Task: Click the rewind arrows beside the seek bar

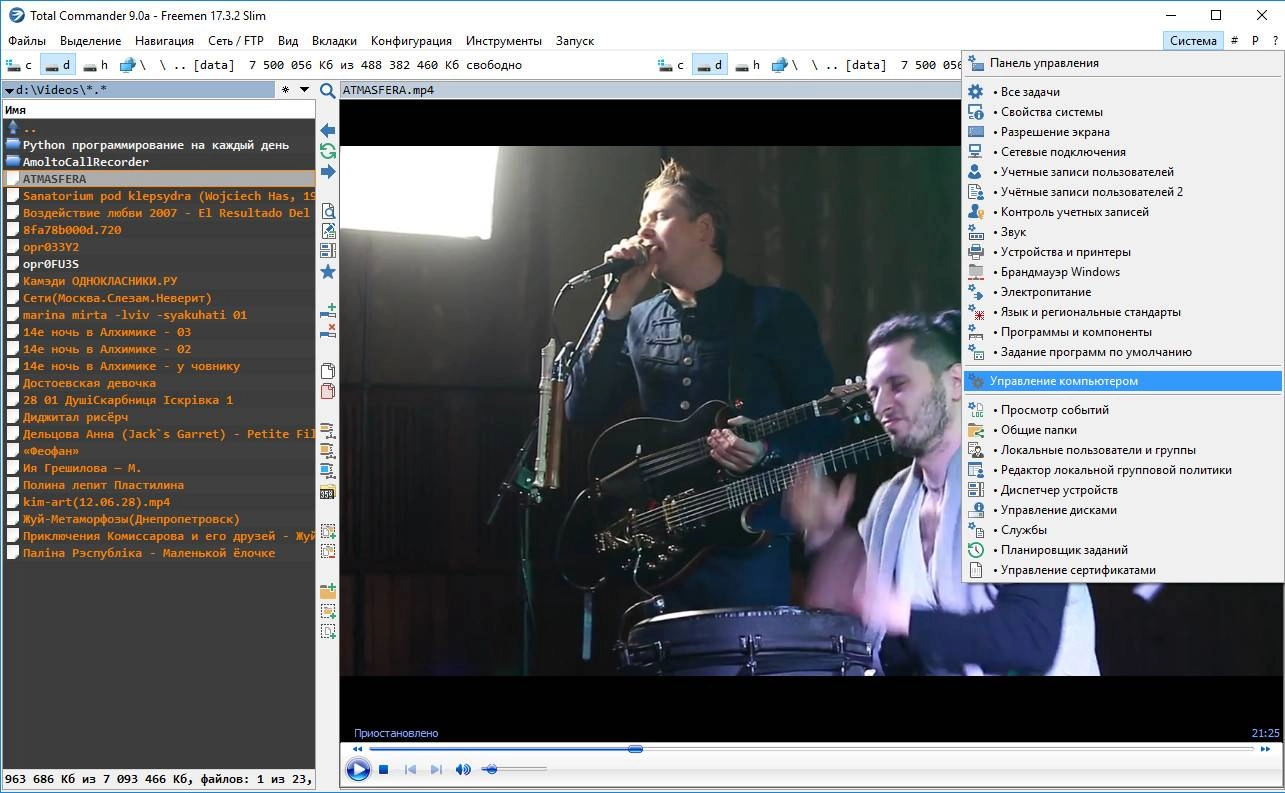Action: click(357, 748)
